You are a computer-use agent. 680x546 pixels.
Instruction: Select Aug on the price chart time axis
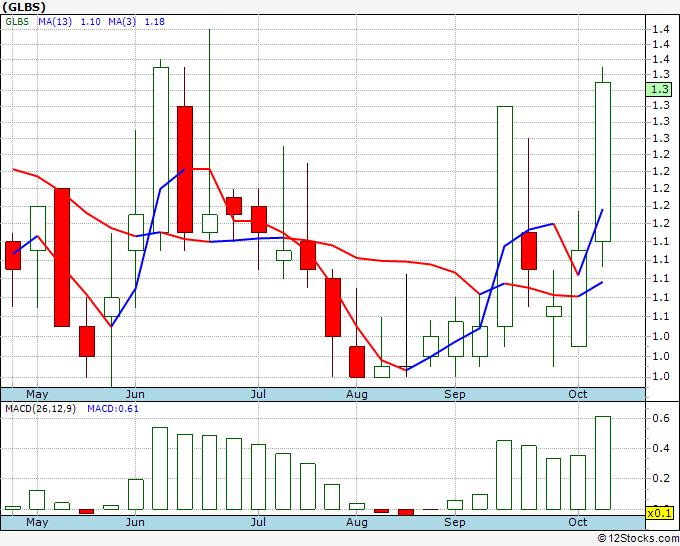click(356, 394)
